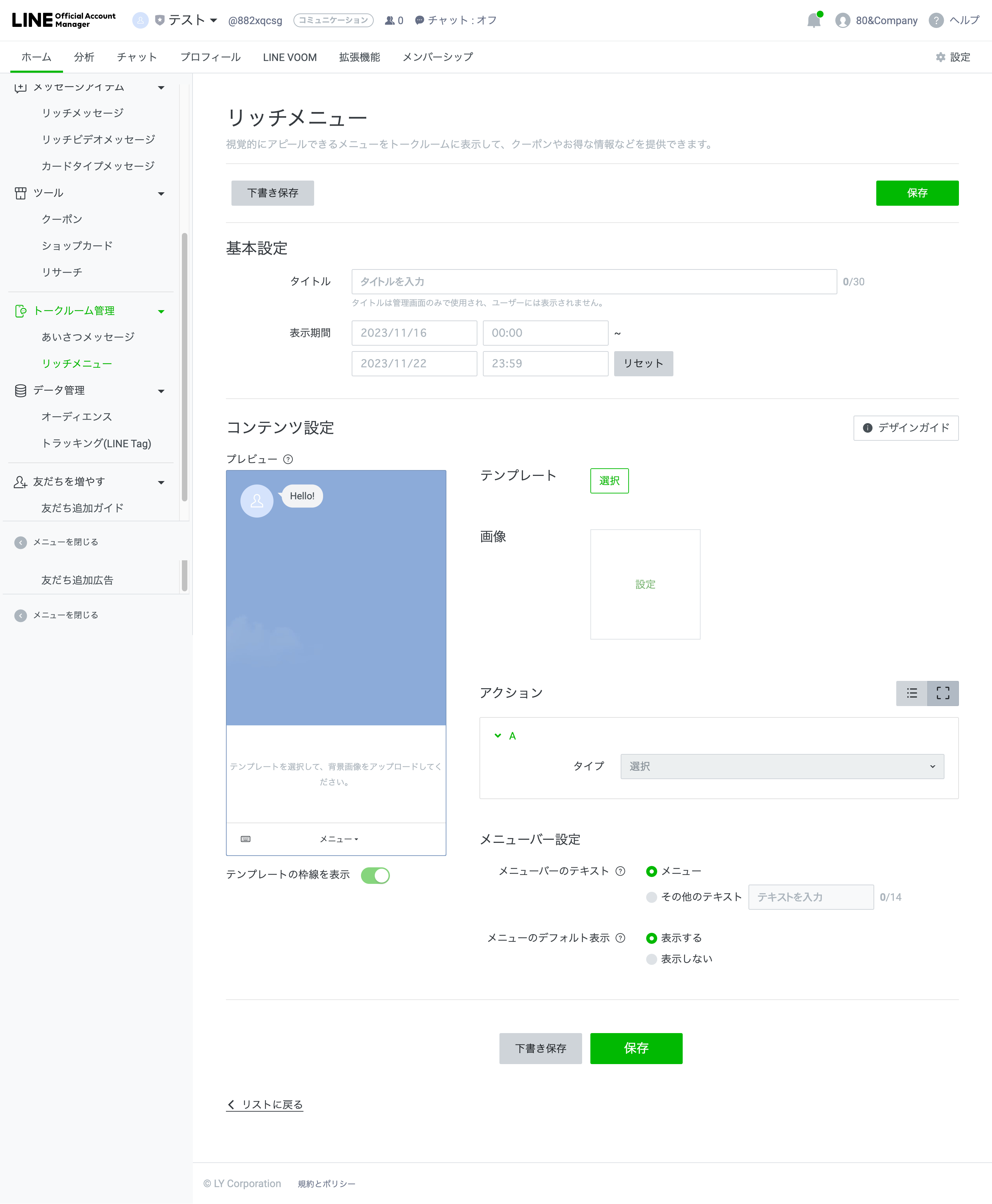The image size is (992, 1204).
Task: Select the その他のテキスト radio button
Action: [x=651, y=897]
